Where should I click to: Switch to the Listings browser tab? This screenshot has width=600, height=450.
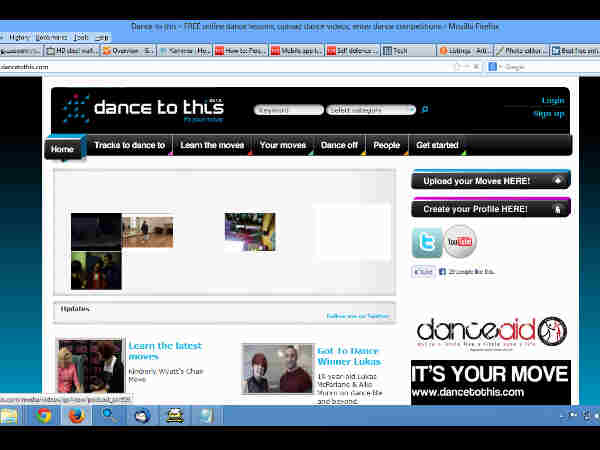coord(465,51)
